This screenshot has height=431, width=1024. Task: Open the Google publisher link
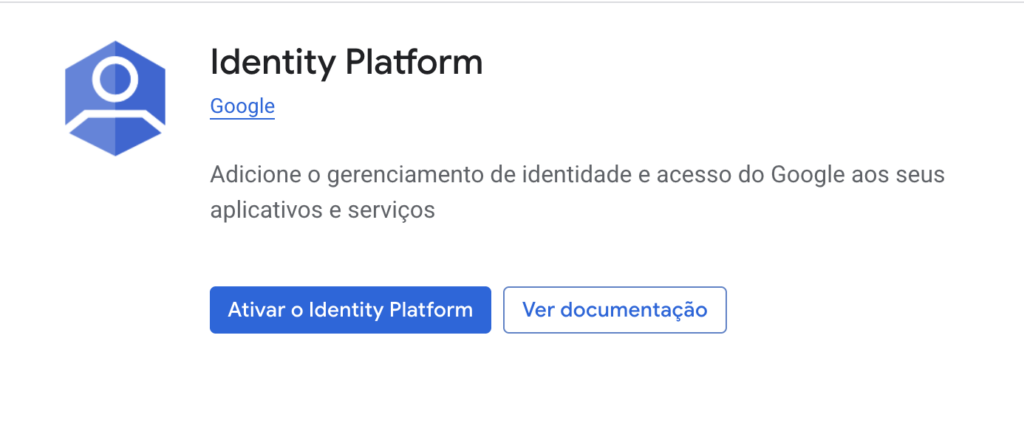point(242,106)
